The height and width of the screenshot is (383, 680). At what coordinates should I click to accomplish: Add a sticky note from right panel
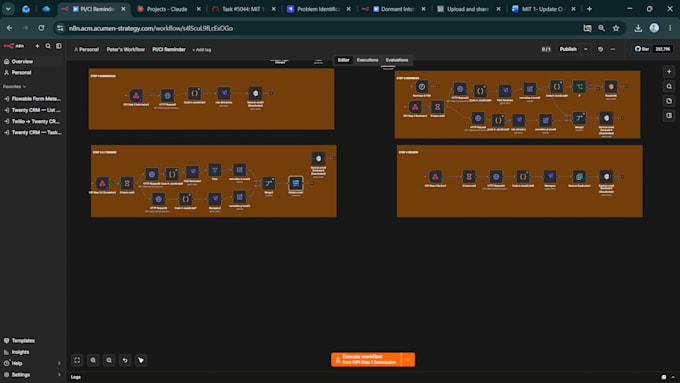pyautogui.click(x=669, y=101)
